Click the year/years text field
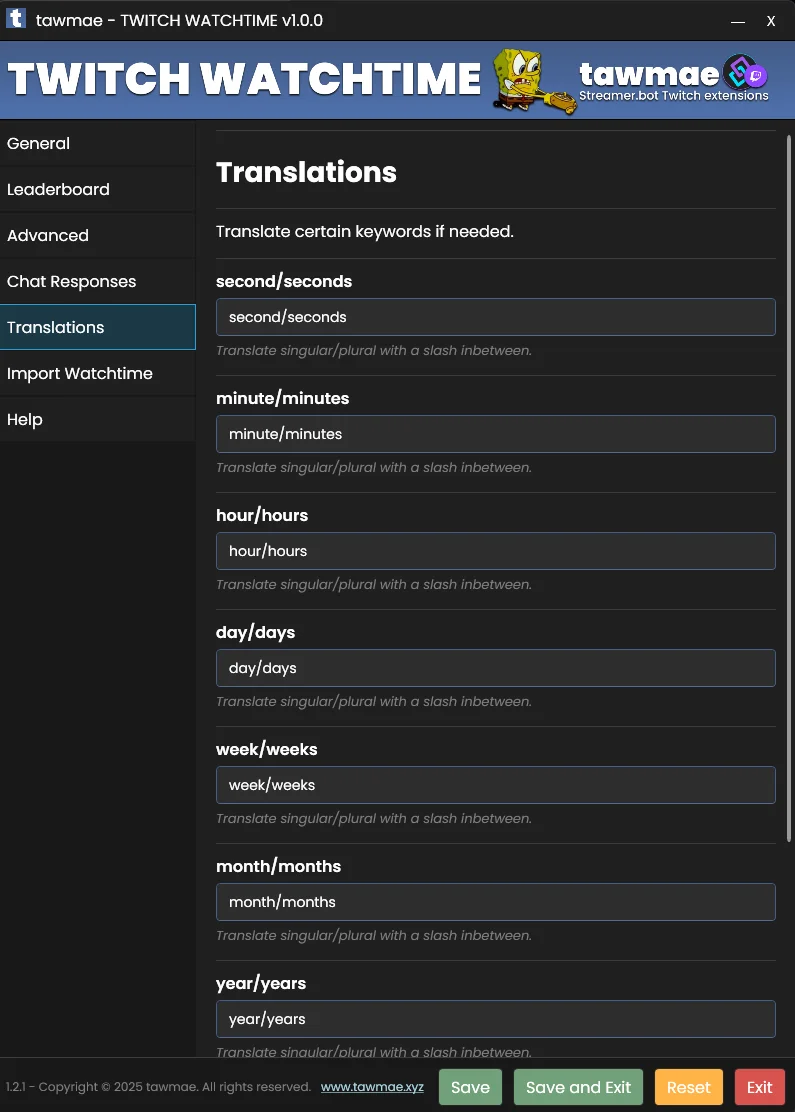The width and height of the screenshot is (795, 1112). pyautogui.click(x=496, y=1019)
